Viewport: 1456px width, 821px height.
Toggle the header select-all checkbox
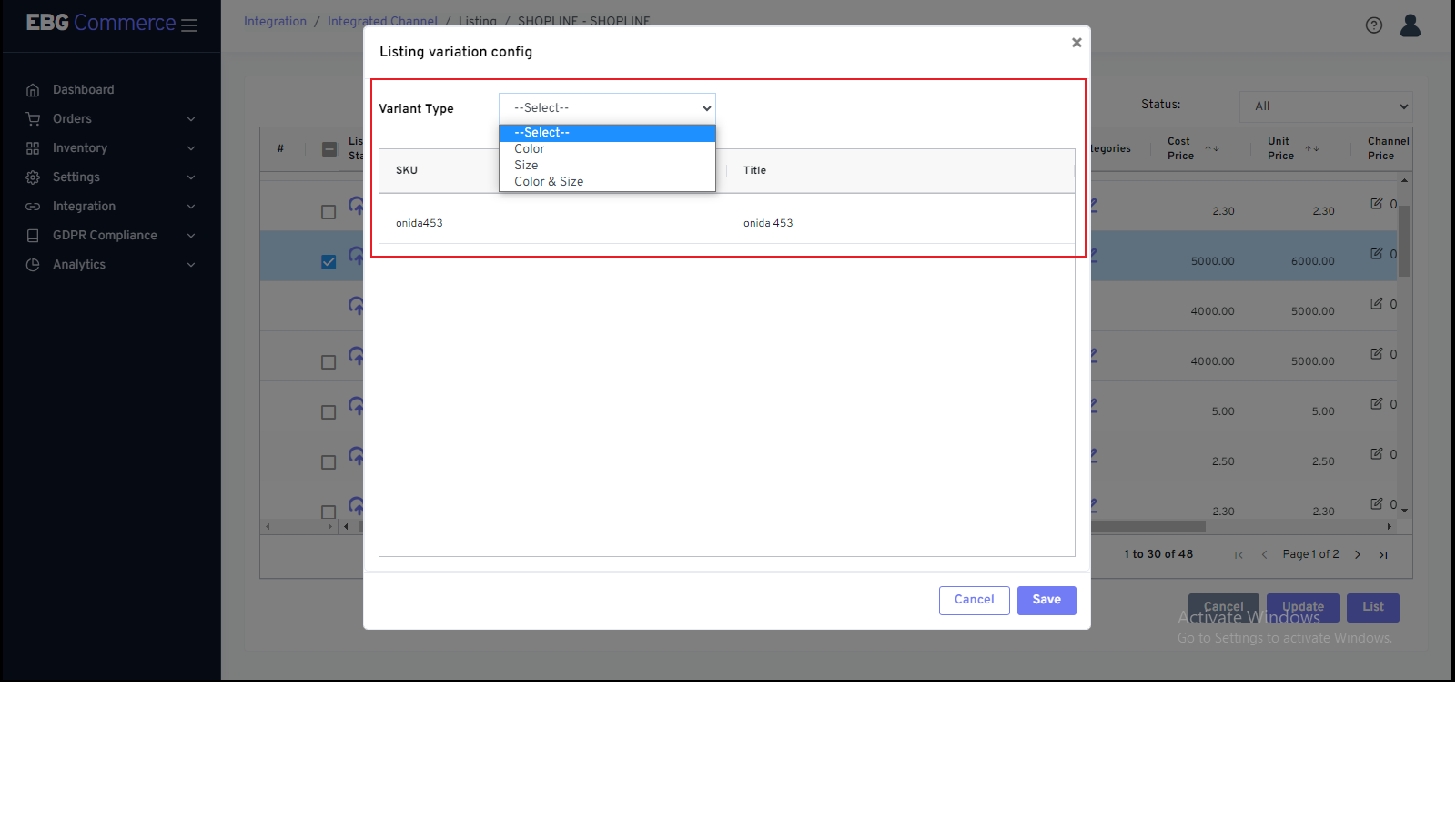tap(329, 149)
